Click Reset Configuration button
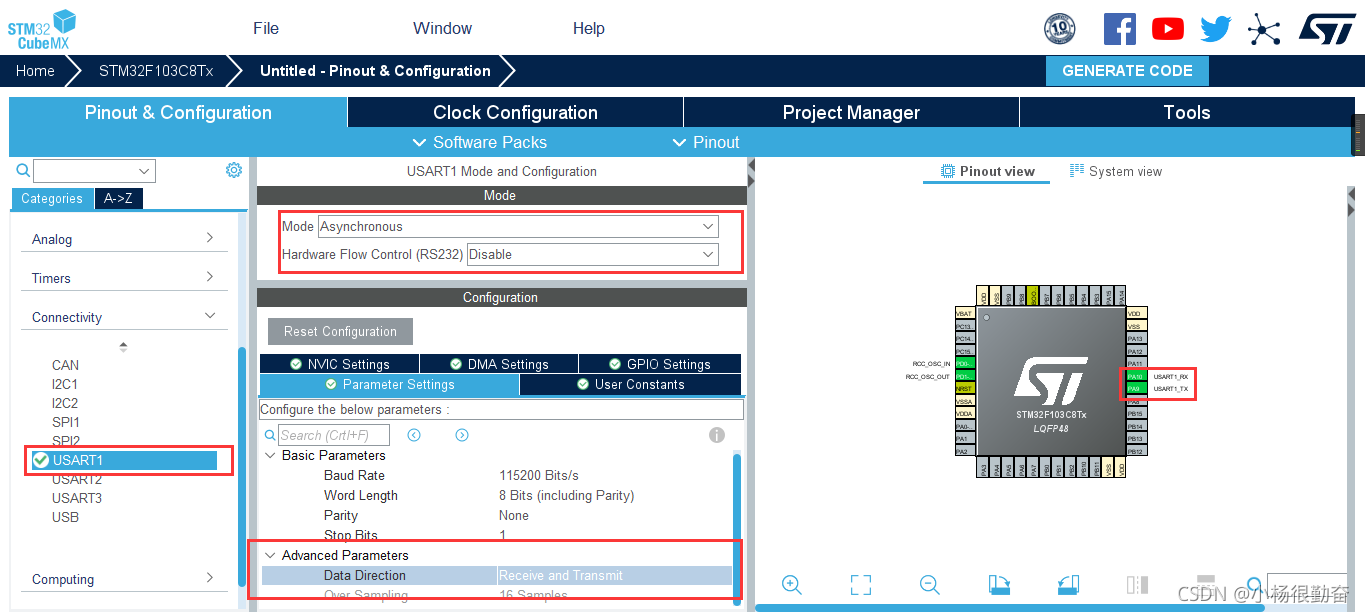Screen dimensions: 1365x612 click(340, 331)
